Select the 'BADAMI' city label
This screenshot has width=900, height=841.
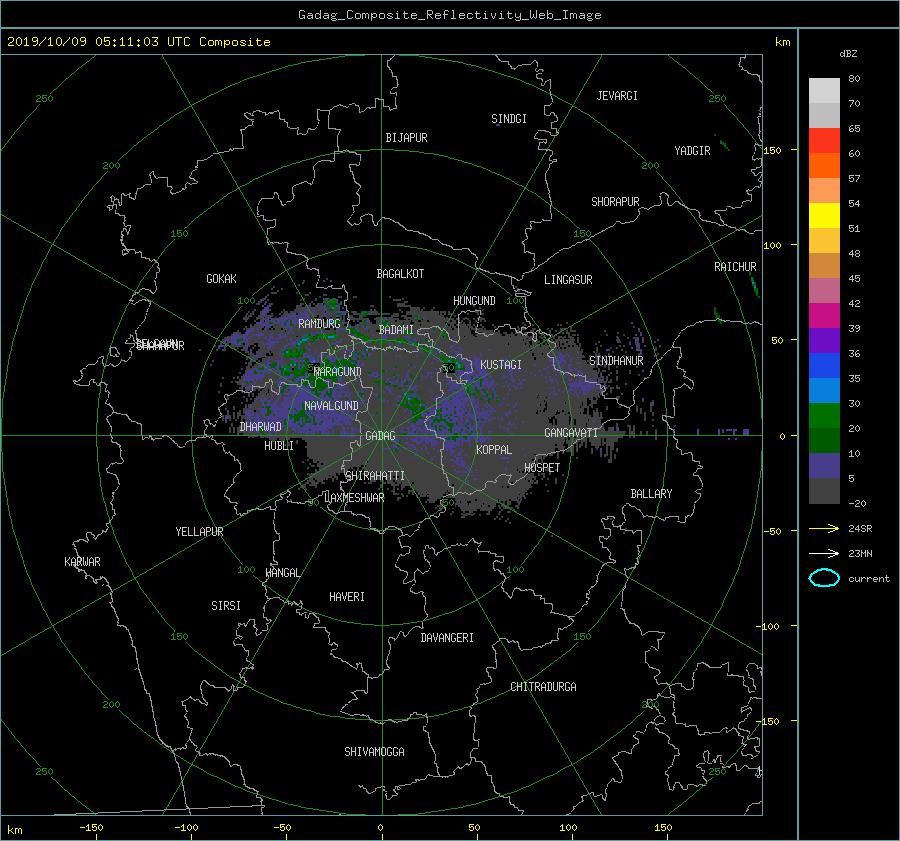pos(396,330)
